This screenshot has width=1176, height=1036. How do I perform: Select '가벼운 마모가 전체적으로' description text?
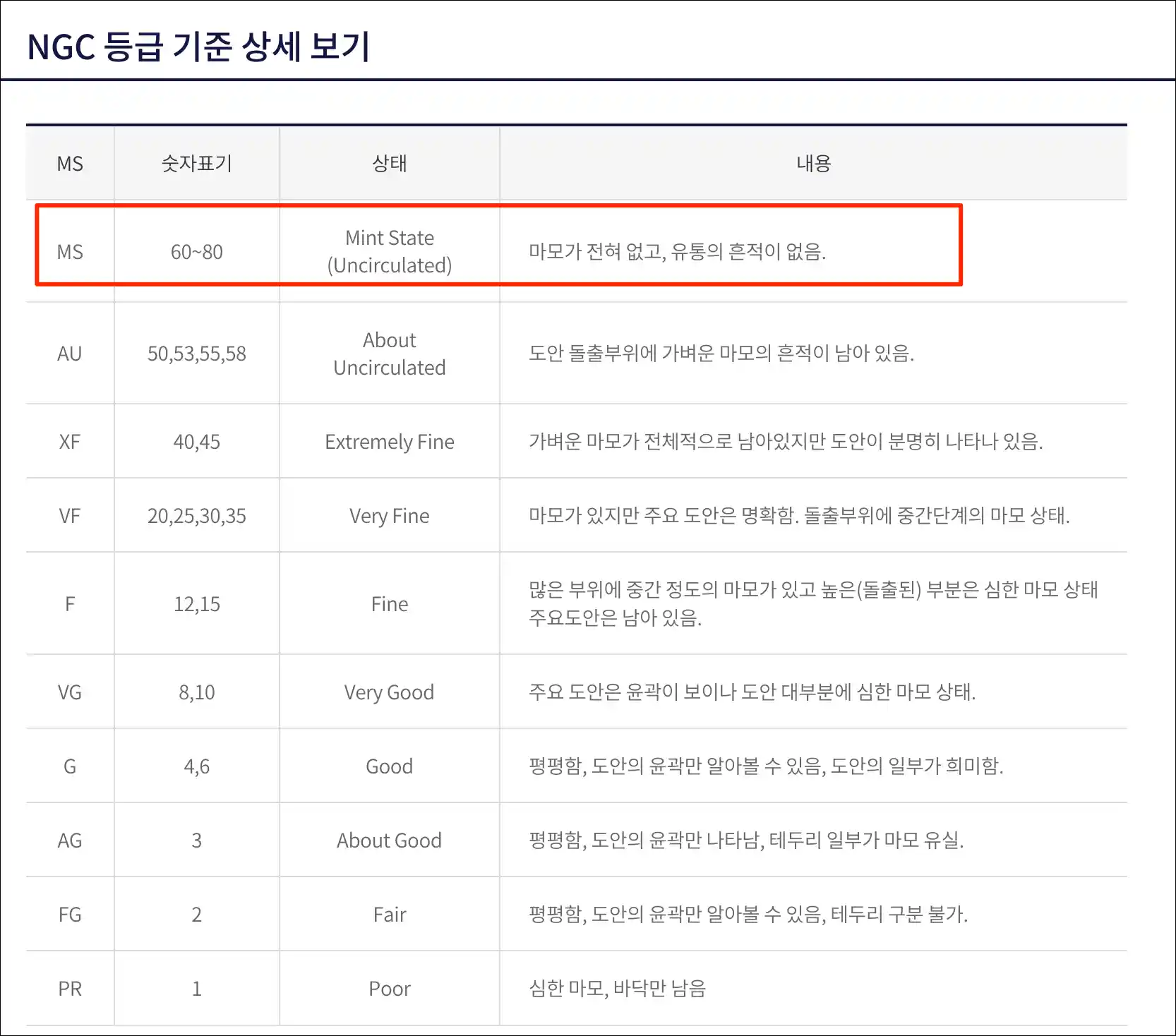pyautogui.click(x=786, y=441)
